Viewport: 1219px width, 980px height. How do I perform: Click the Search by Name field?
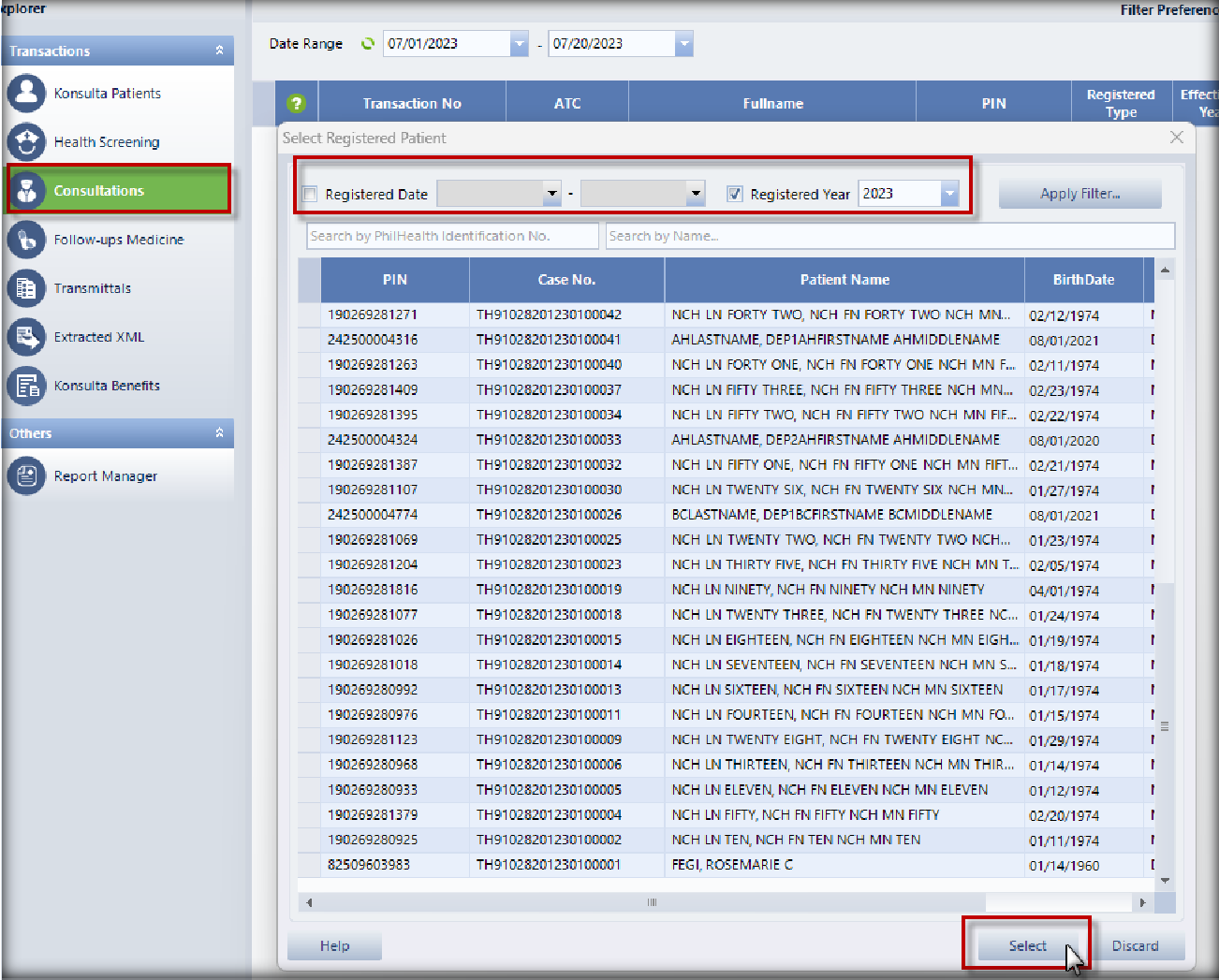tap(889, 236)
